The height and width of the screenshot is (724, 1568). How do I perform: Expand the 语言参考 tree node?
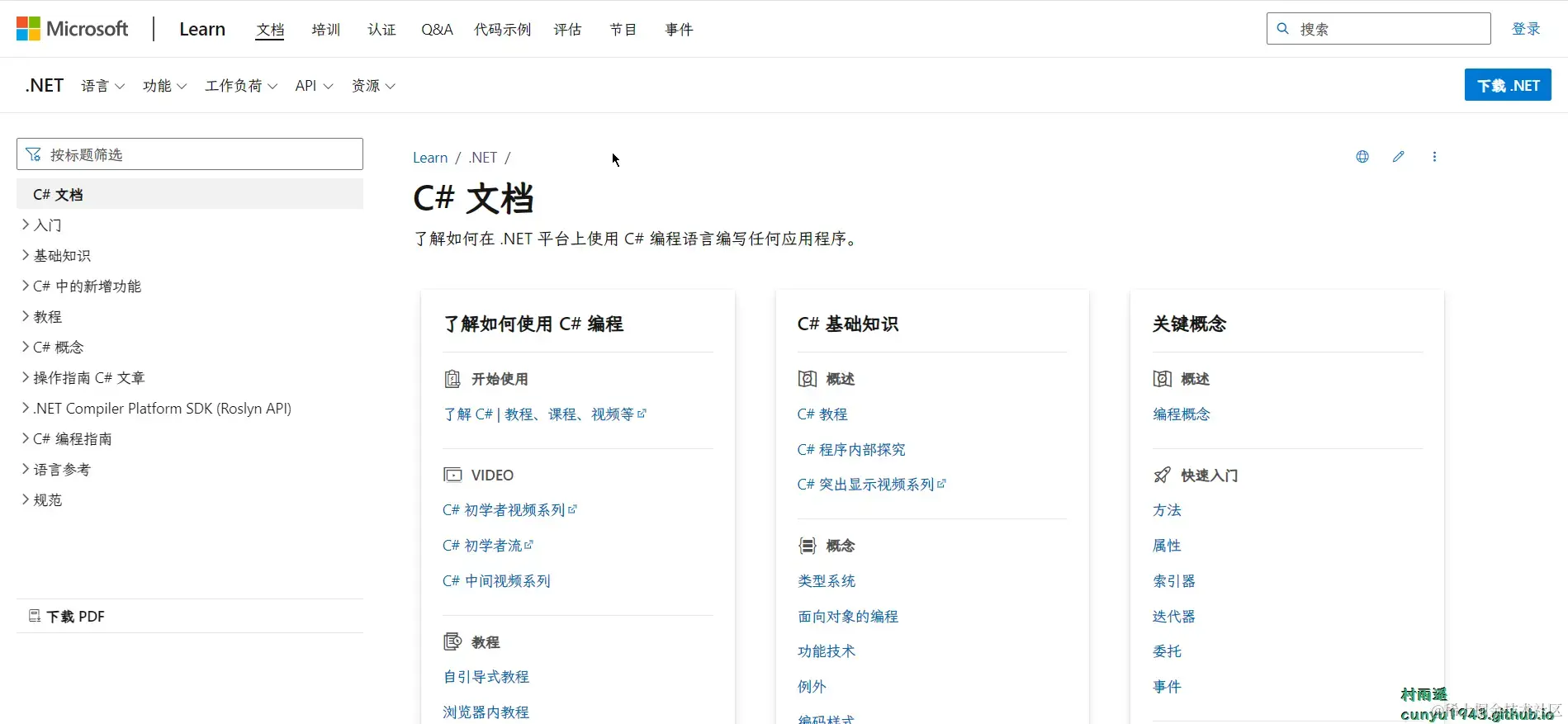pos(26,469)
